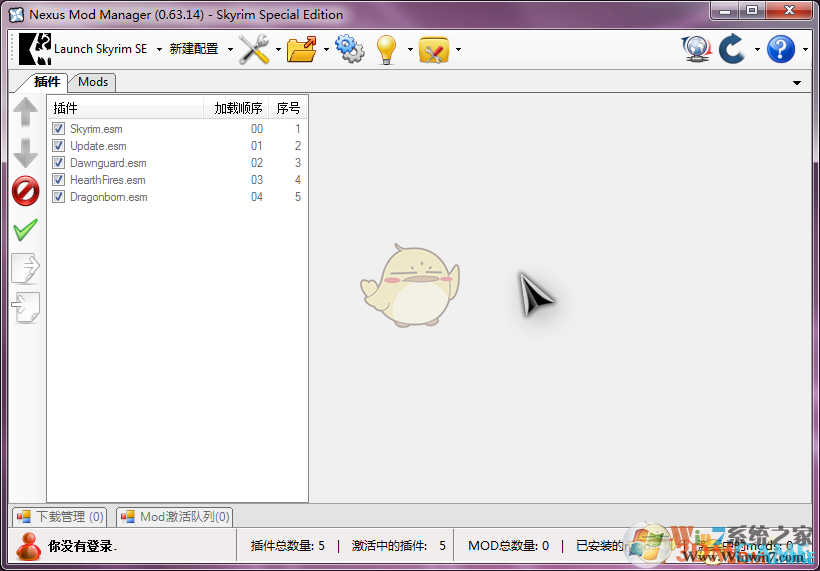Image resolution: width=820 pixels, height=571 pixels.
Task: Click the globe network login icon
Action: (697, 49)
